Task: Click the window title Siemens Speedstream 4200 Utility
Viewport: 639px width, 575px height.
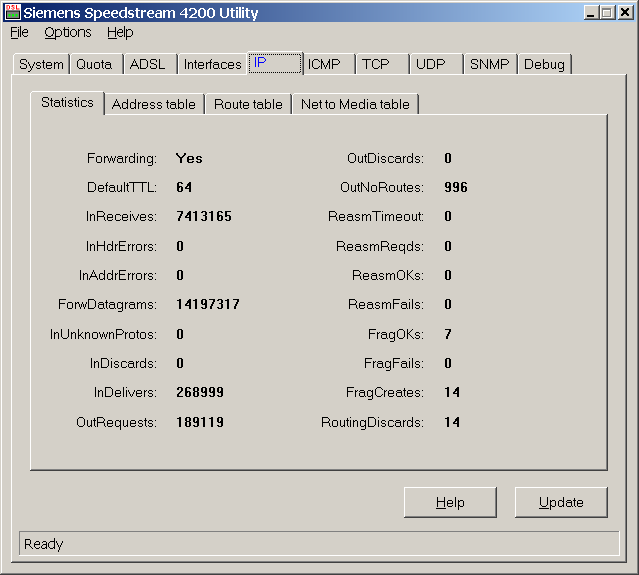Action: (x=141, y=13)
